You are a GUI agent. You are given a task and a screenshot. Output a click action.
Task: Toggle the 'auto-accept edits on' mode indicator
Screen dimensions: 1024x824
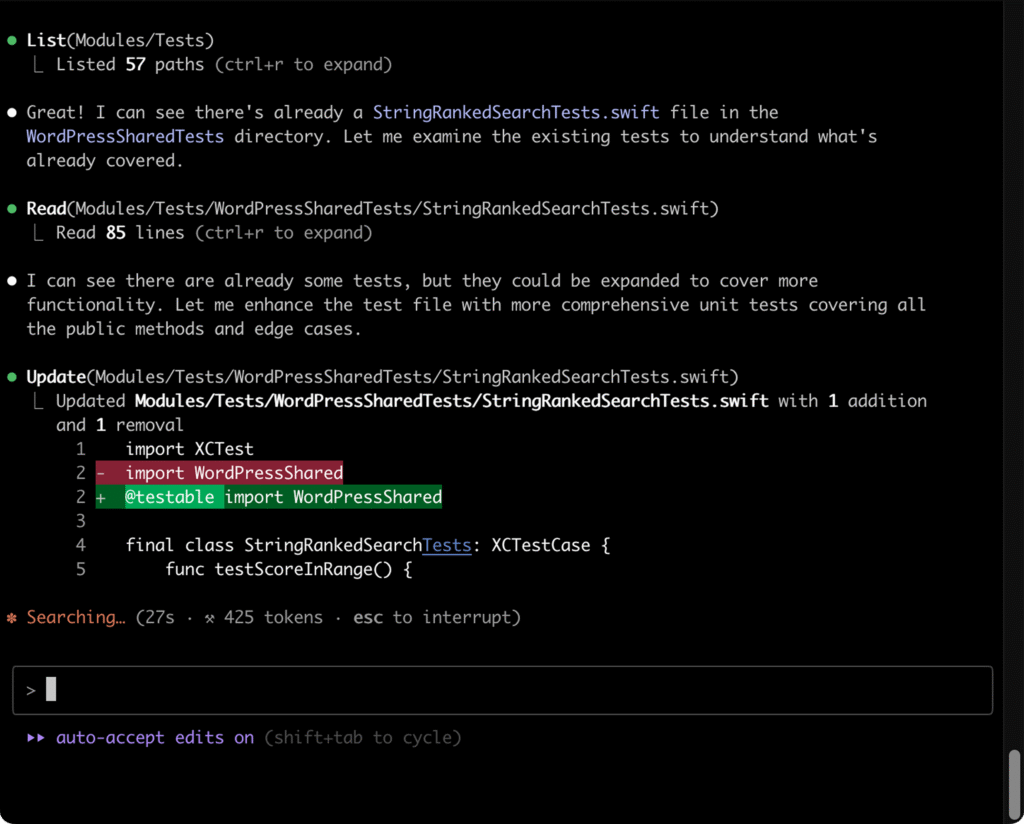click(x=155, y=738)
